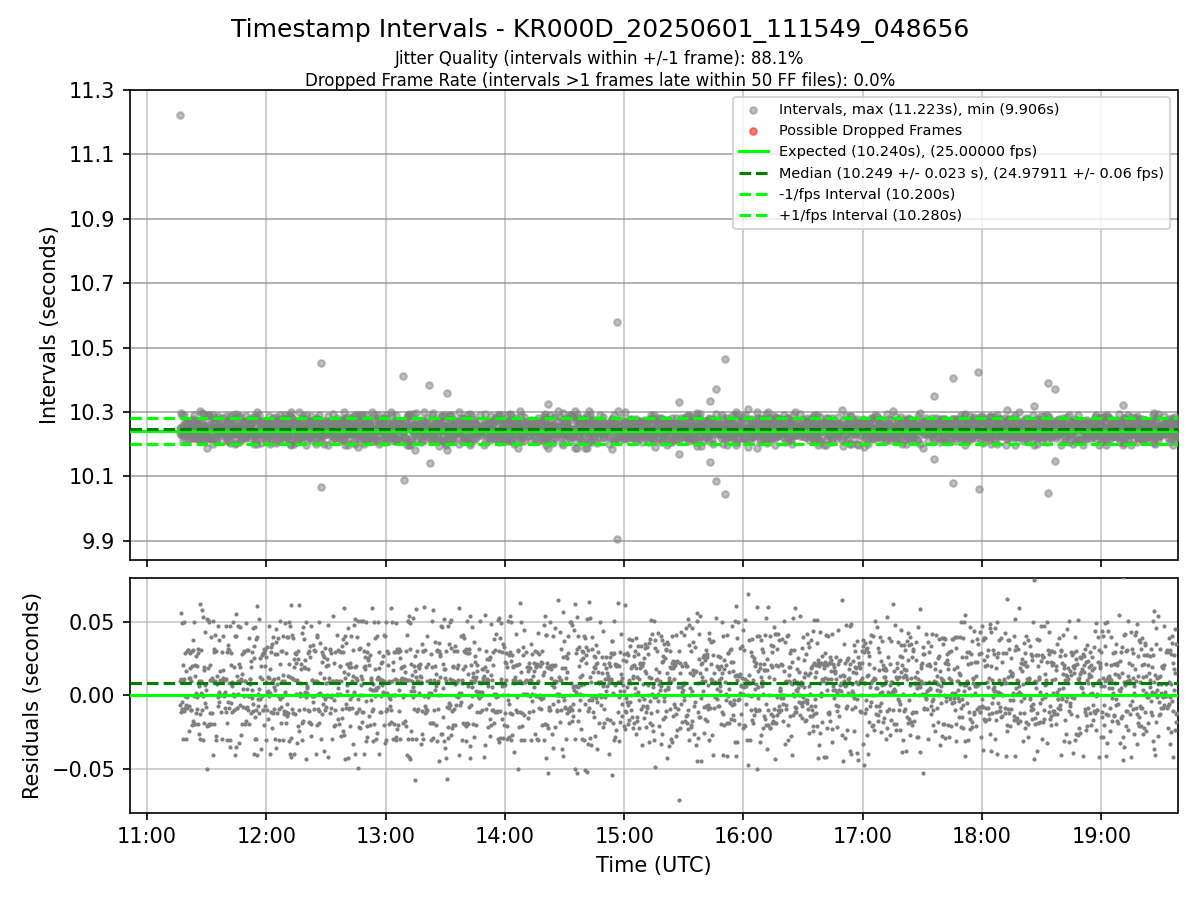The image size is (1200, 900).
Task: Click the x-axis tick label '17:00'
Action: pos(862,835)
